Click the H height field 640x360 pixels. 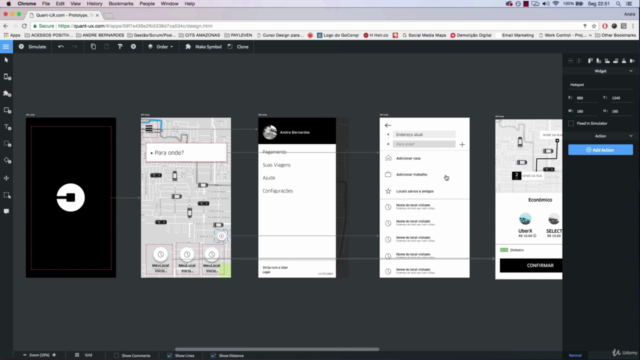coord(621,111)
